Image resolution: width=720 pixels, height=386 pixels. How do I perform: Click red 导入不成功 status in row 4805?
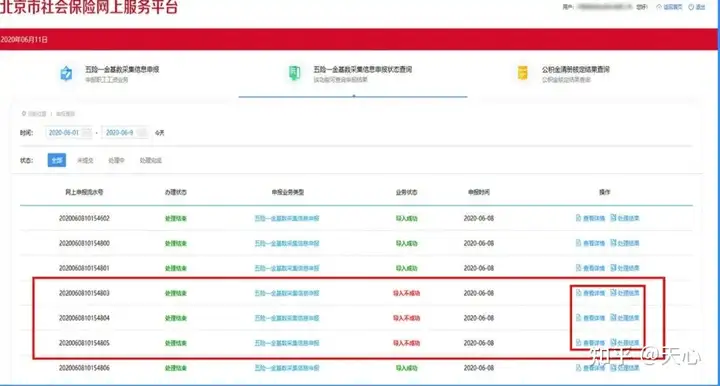click(x=406, y=343)
